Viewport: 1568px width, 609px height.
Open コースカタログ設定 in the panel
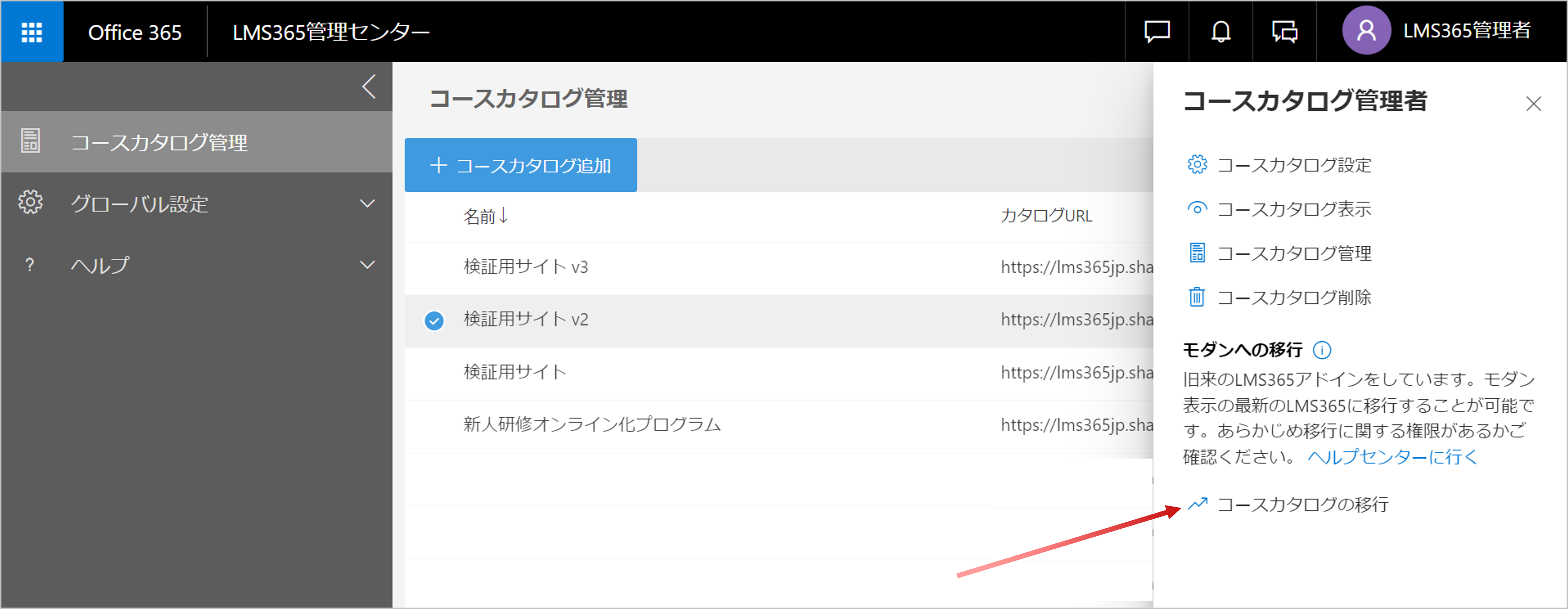(1294, 165)
